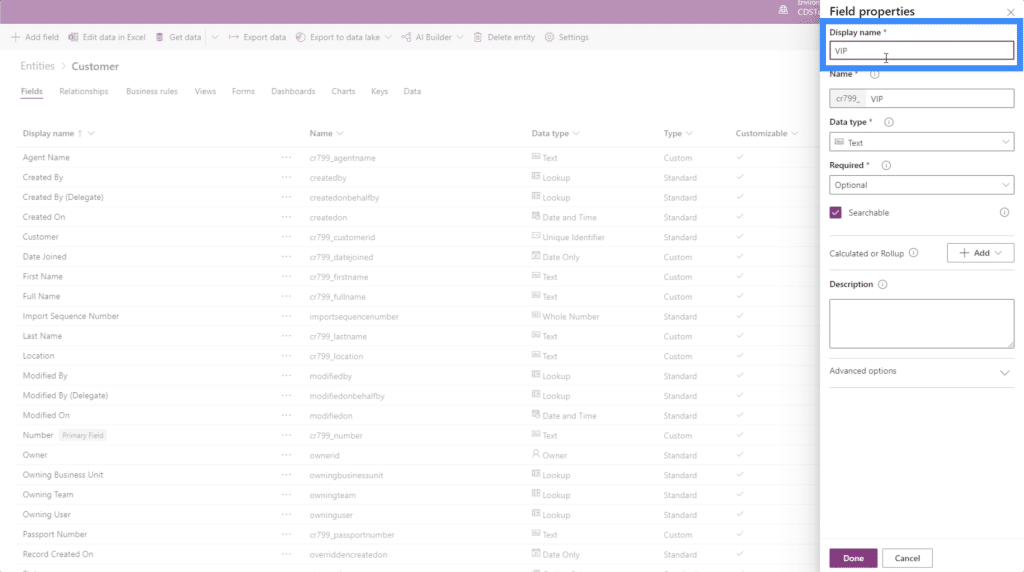Open more options for Location row

pyautogui.click(x=286, y=356)
